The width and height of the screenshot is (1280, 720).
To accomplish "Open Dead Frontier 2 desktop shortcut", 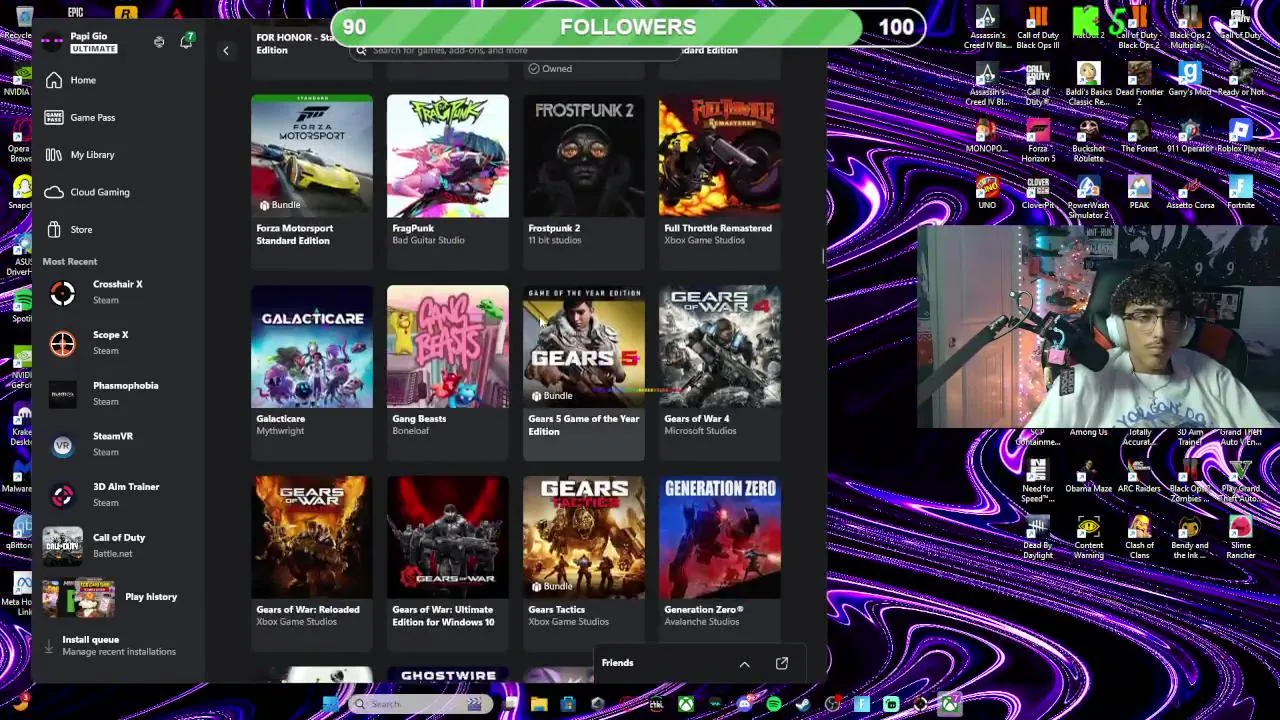I will point(1139,84).
